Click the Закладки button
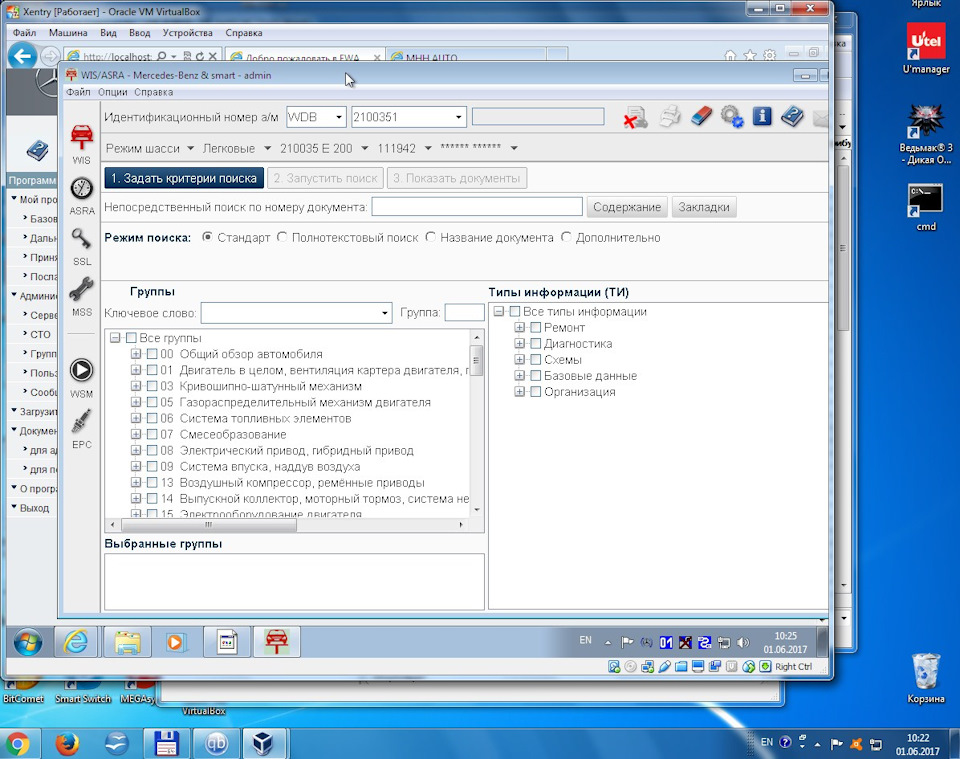 click(703, 207)
